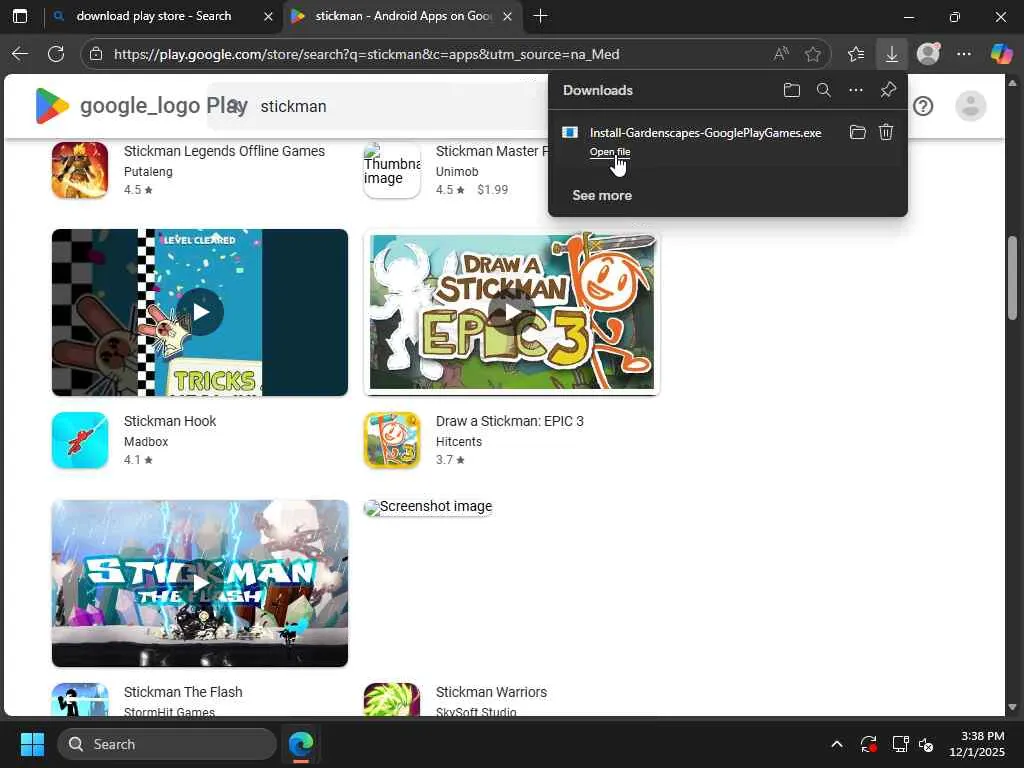The image size is (1024, 768).
Task: Open the Windows Start menu
Action: click(x=32, y=744)
